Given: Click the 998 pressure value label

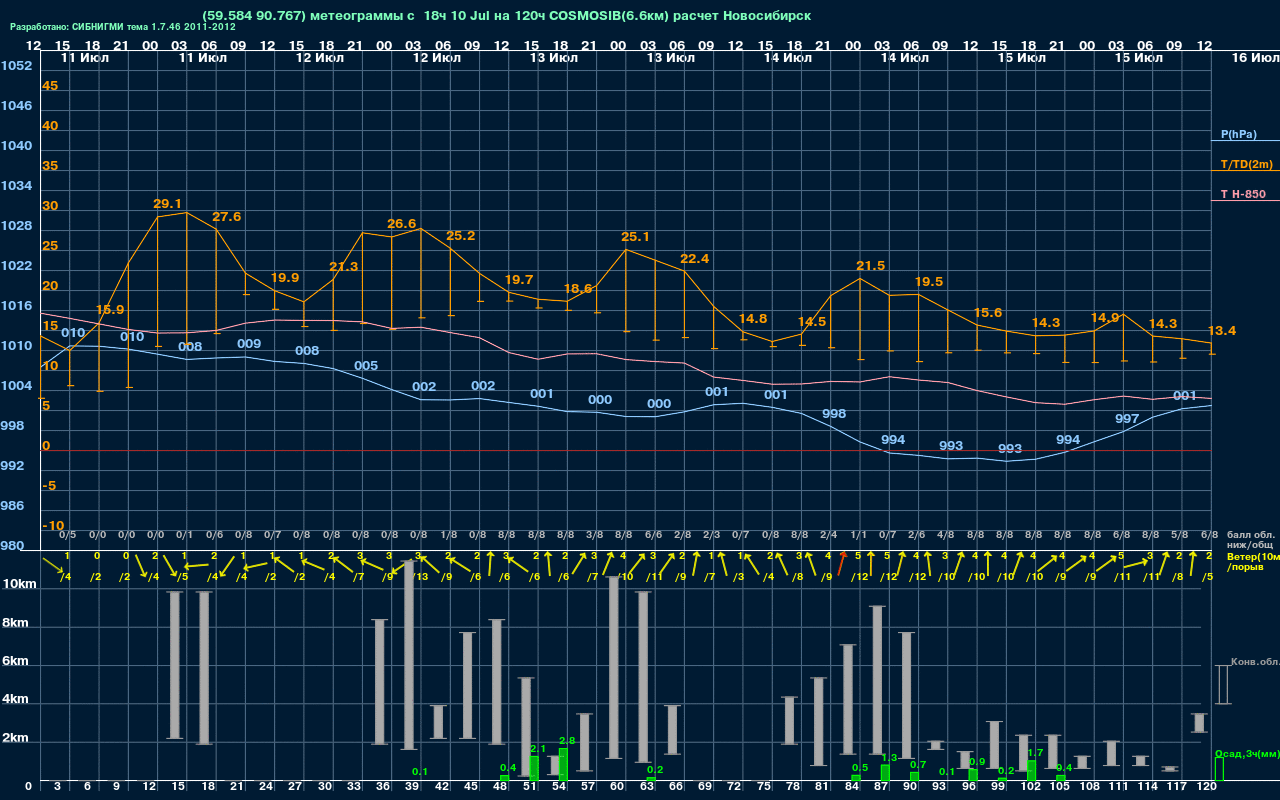Looking at the screenshot, I should pos(834,414).
